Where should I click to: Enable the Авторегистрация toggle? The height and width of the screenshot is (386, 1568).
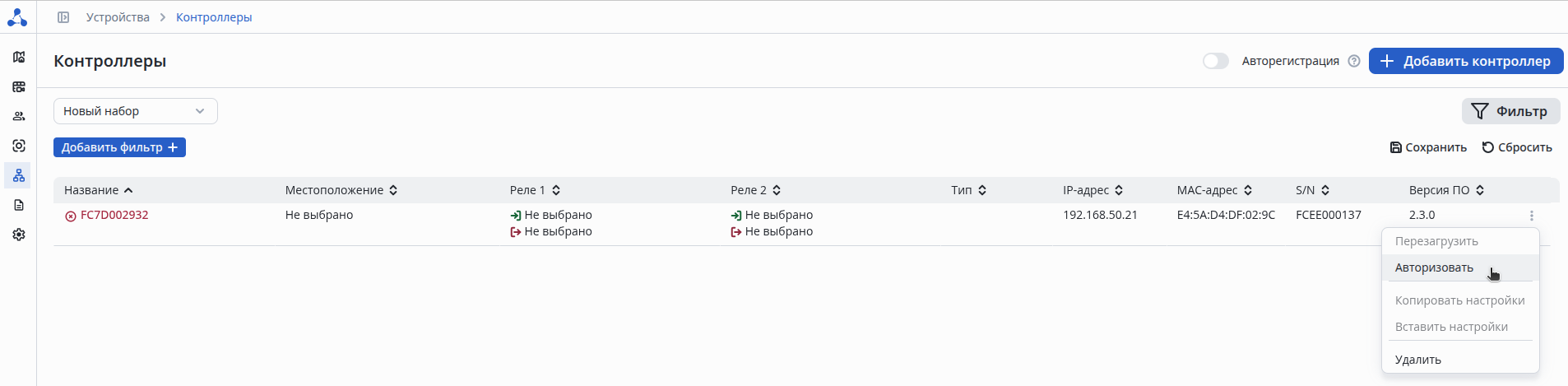1215,61
